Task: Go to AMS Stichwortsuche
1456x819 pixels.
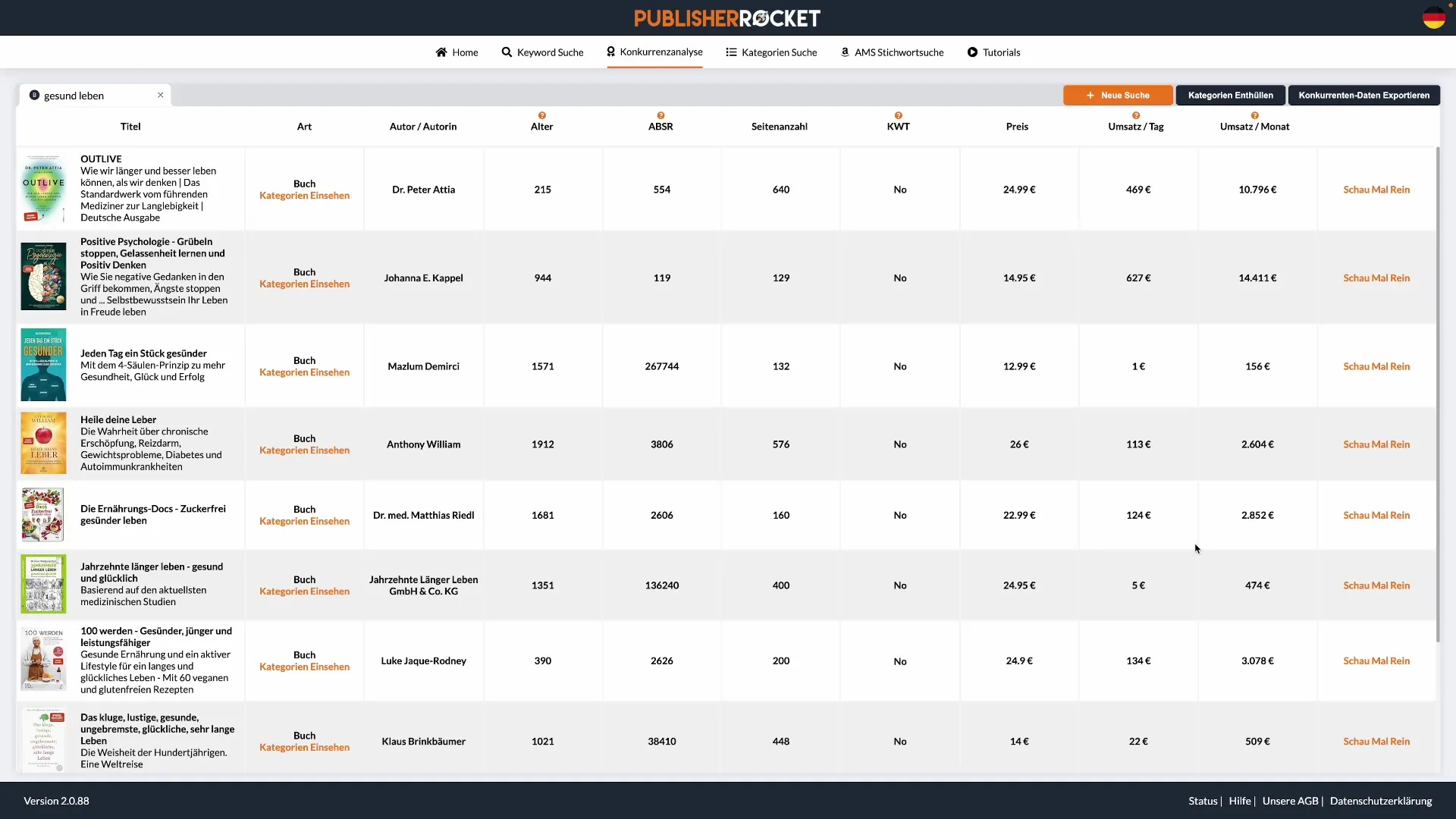Action: (892, 52)
